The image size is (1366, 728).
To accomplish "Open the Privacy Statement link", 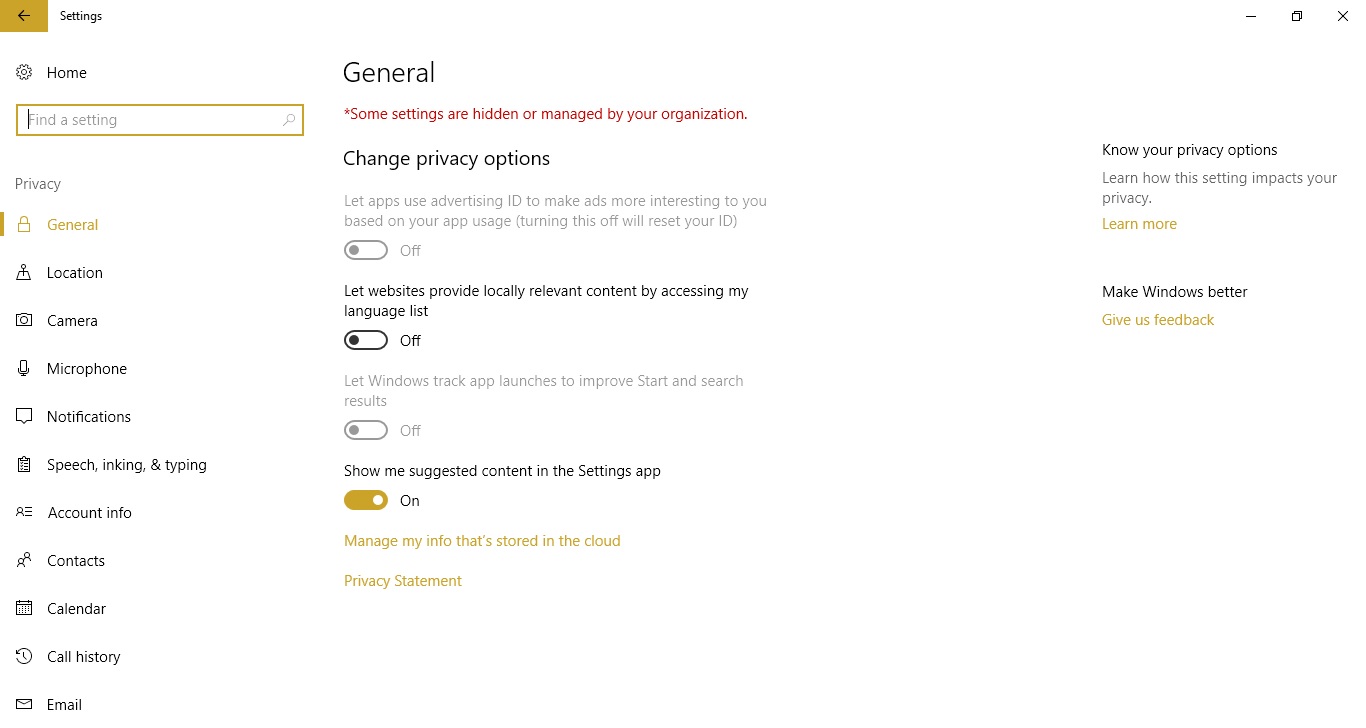I will 403,581.
